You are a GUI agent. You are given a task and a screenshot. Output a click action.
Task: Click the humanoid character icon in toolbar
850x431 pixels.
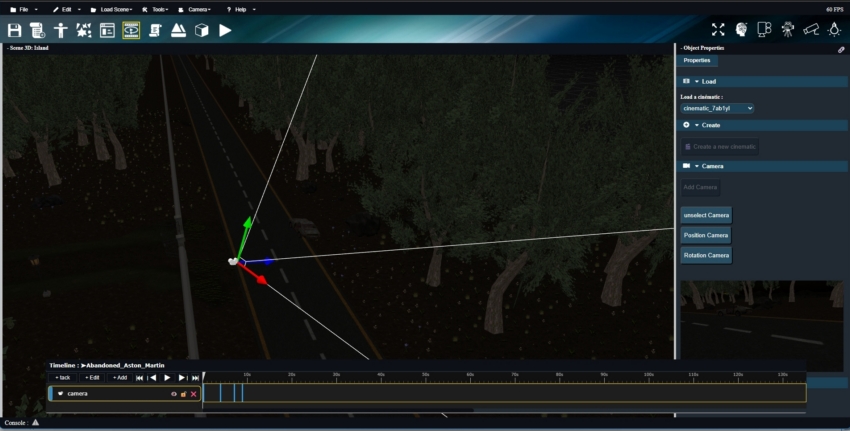[61, 30]
